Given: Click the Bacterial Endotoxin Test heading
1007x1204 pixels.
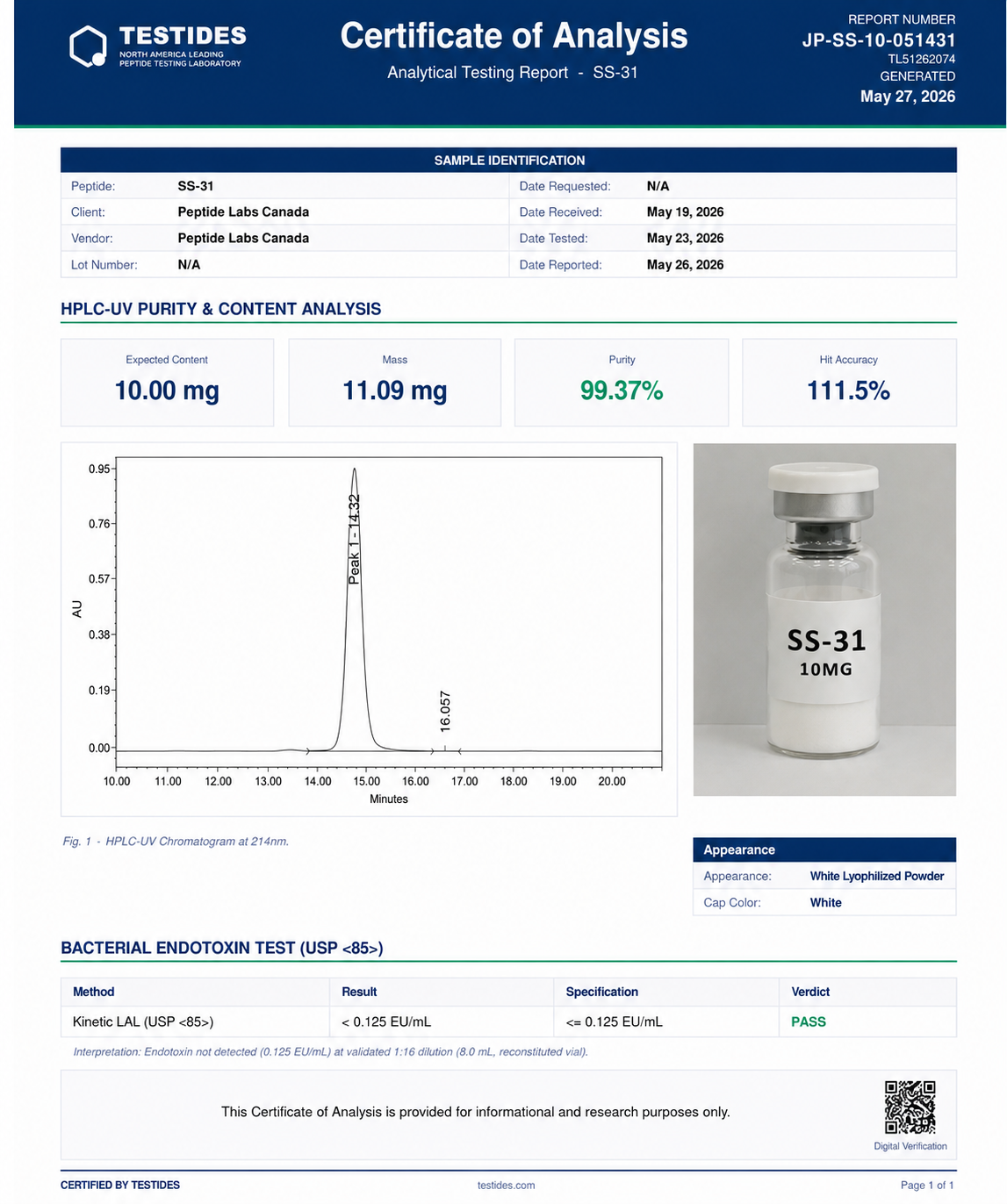Looking at the screenshot, I should click(222, 948).
